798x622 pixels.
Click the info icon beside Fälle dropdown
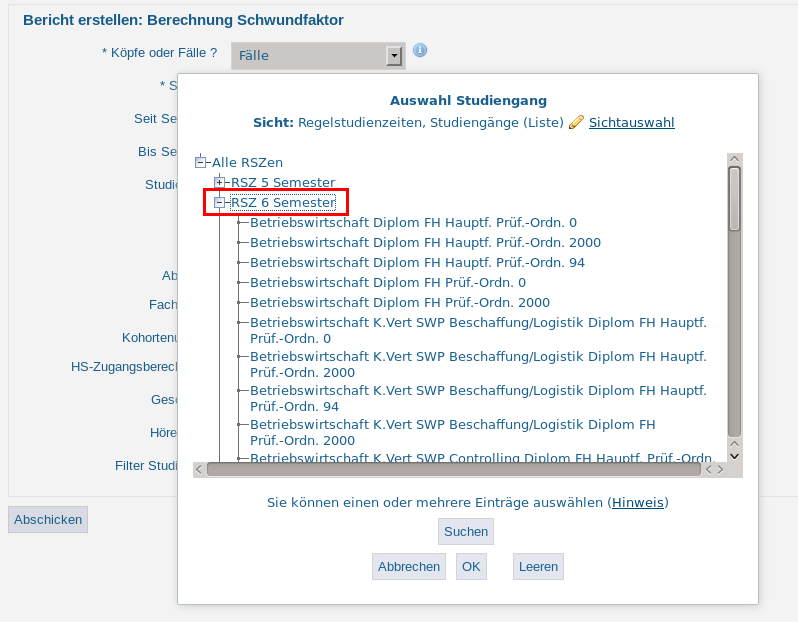[x=420, y=51]
